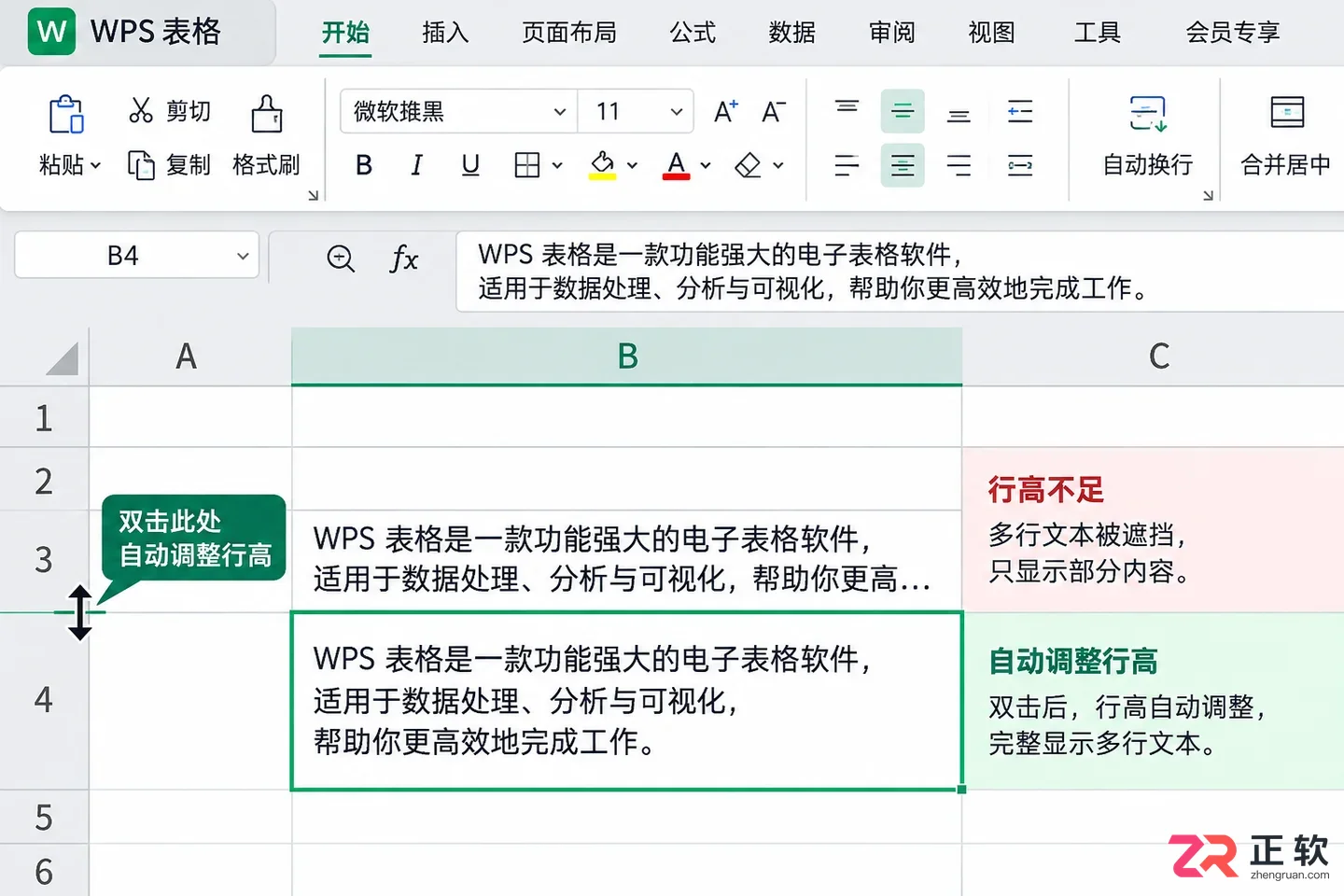Click the Auto Wrap (自动换行) button
The image size is (1344, 896).
pos(1148,137)
